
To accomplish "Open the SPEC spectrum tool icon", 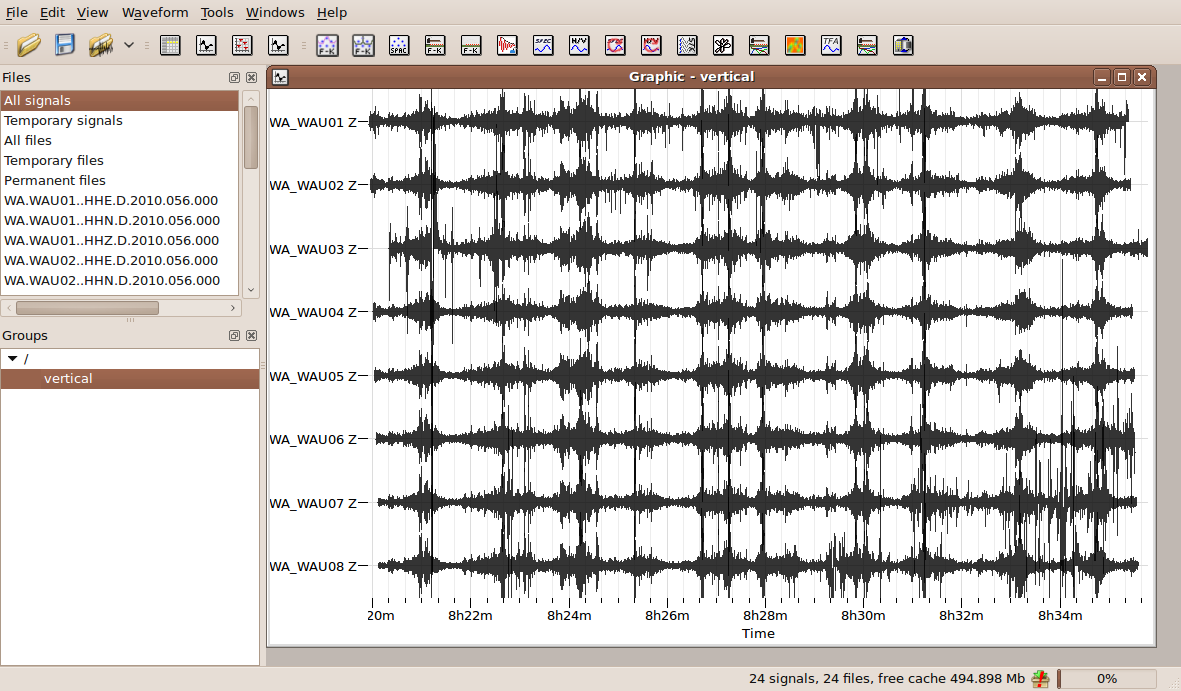I will (543, 45).
